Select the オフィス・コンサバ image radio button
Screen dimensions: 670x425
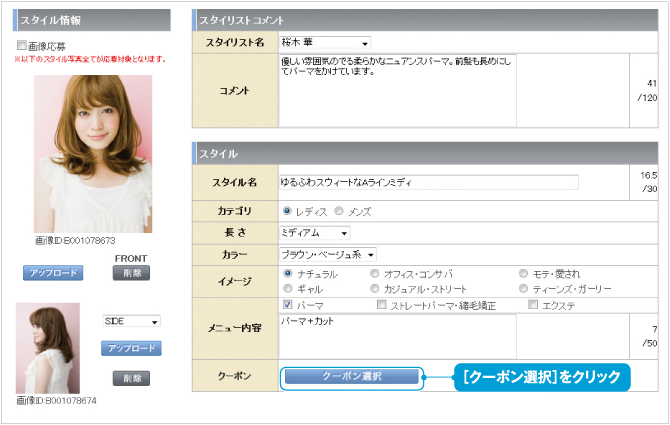tap(375, 273)
